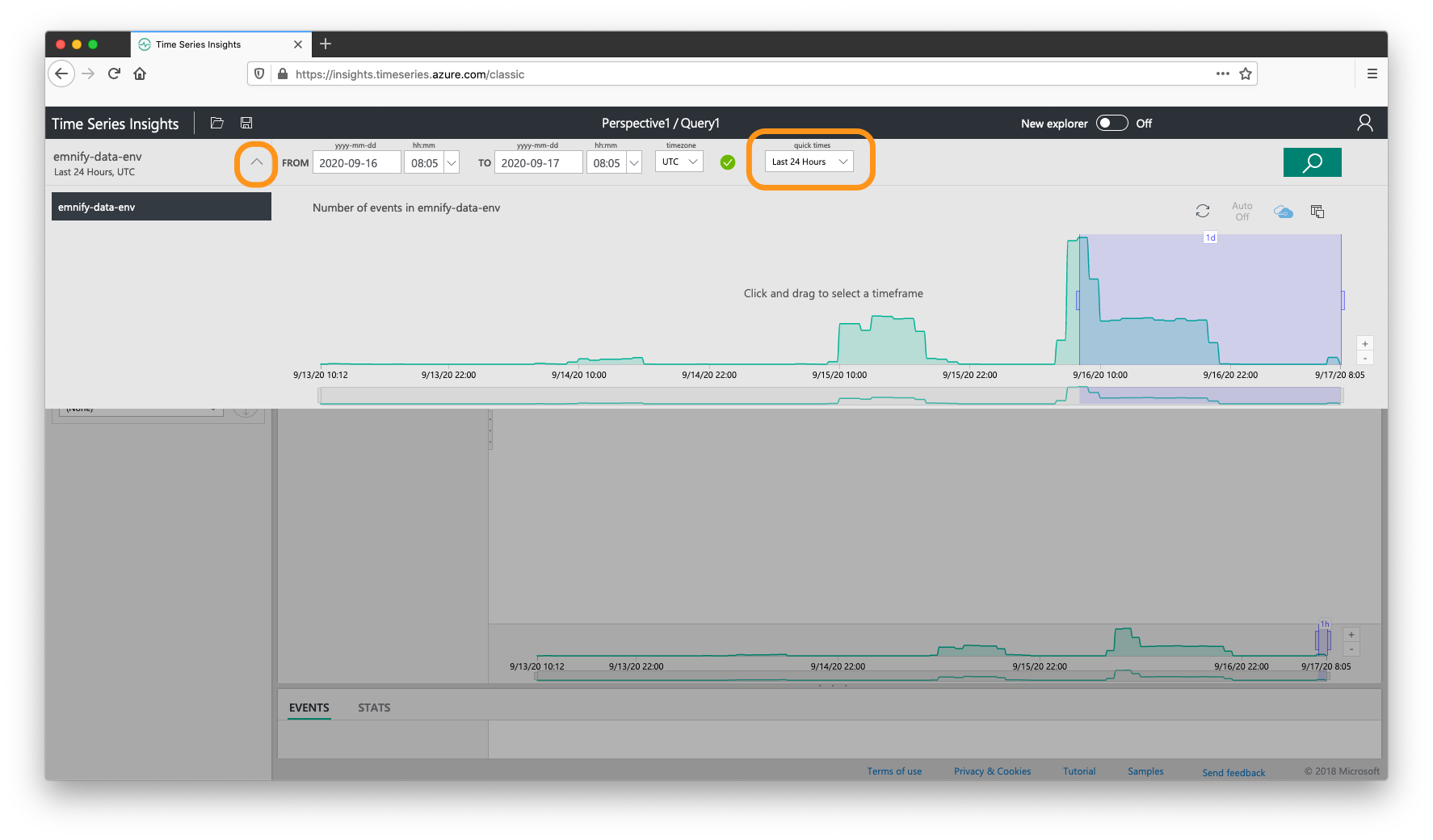Click right handle of selected timeframe

(x=1343, y=300)
